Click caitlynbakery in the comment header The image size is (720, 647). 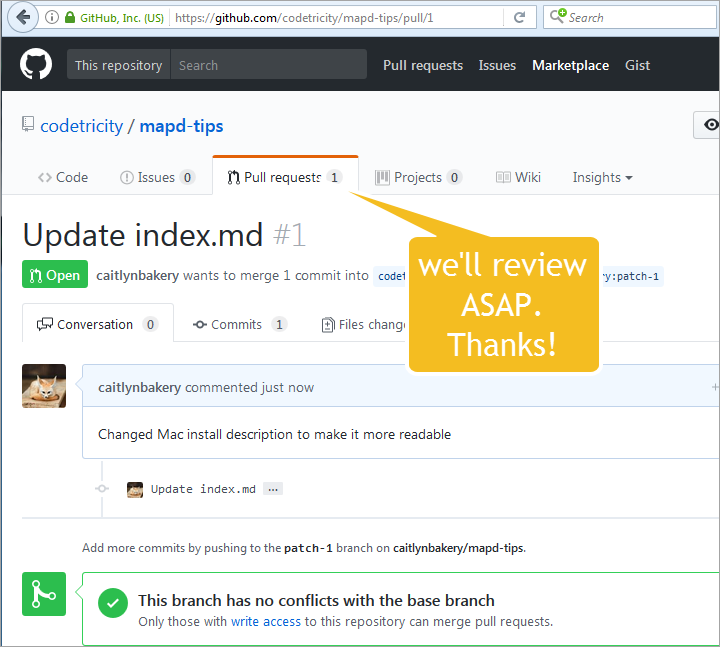(140, 387)
